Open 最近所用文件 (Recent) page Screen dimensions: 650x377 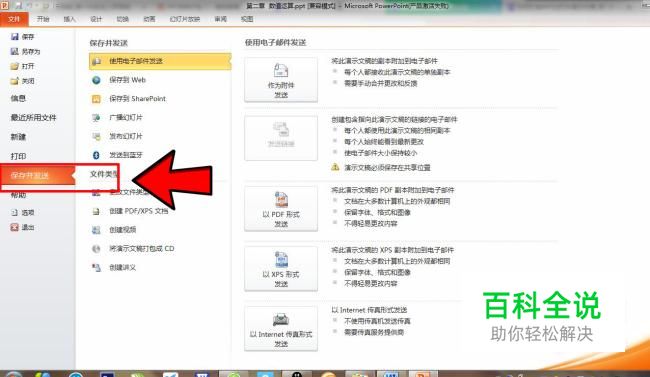point(33,118)
